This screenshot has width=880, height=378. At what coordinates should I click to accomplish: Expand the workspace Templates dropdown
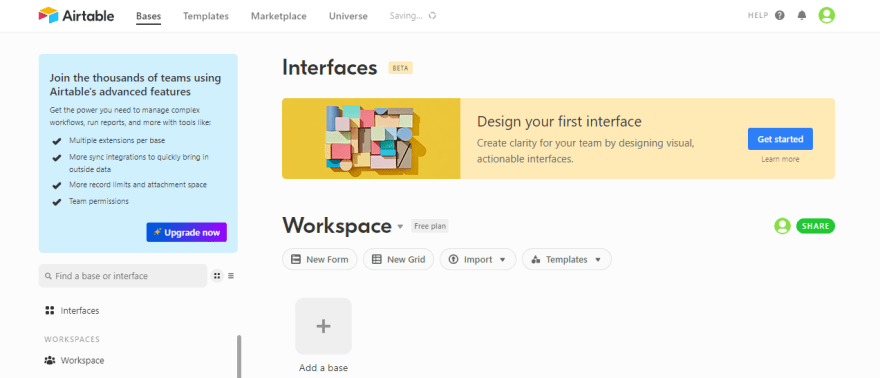(x=567, y=259)
